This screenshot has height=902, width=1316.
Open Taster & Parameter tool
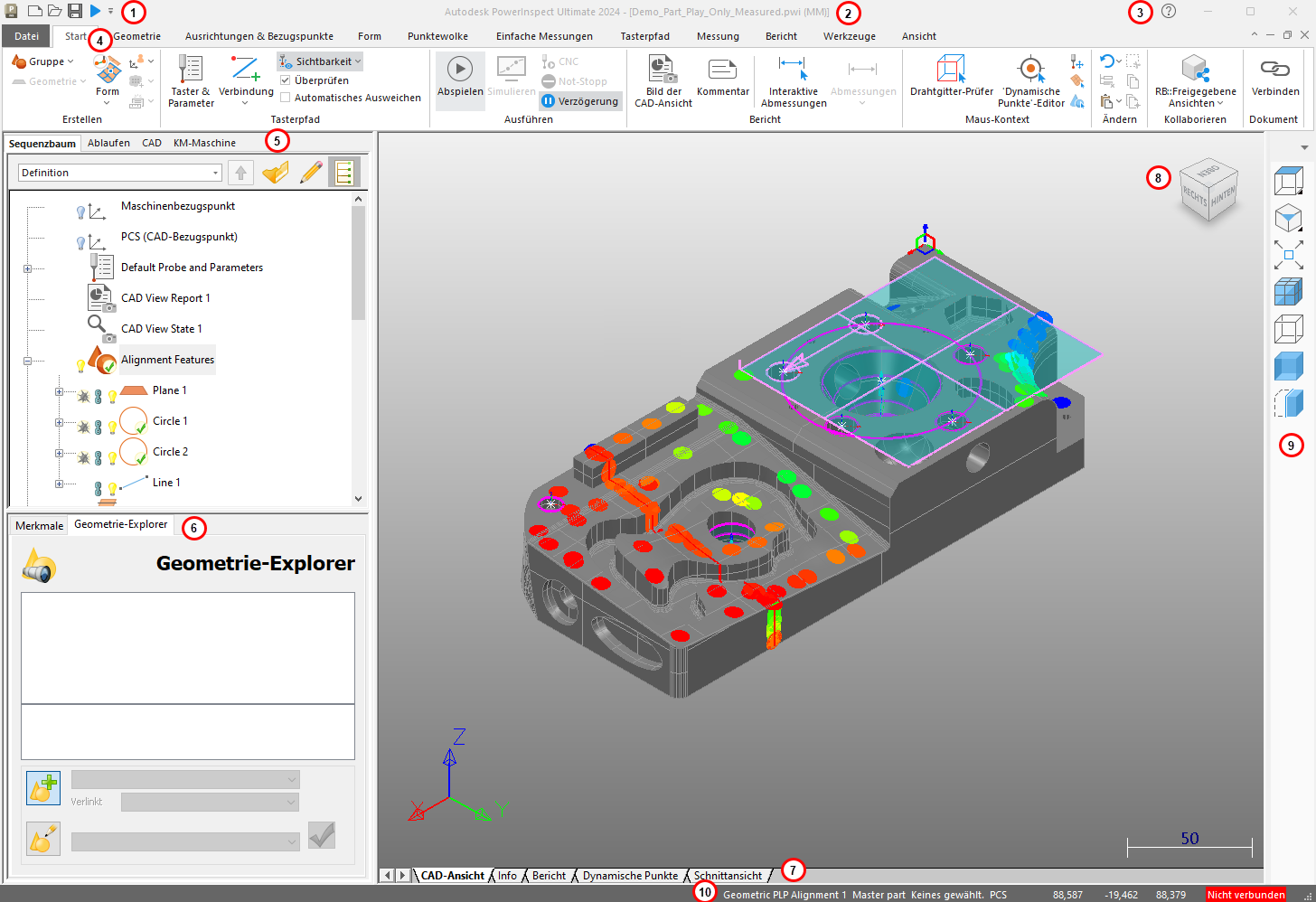[191, 81]
